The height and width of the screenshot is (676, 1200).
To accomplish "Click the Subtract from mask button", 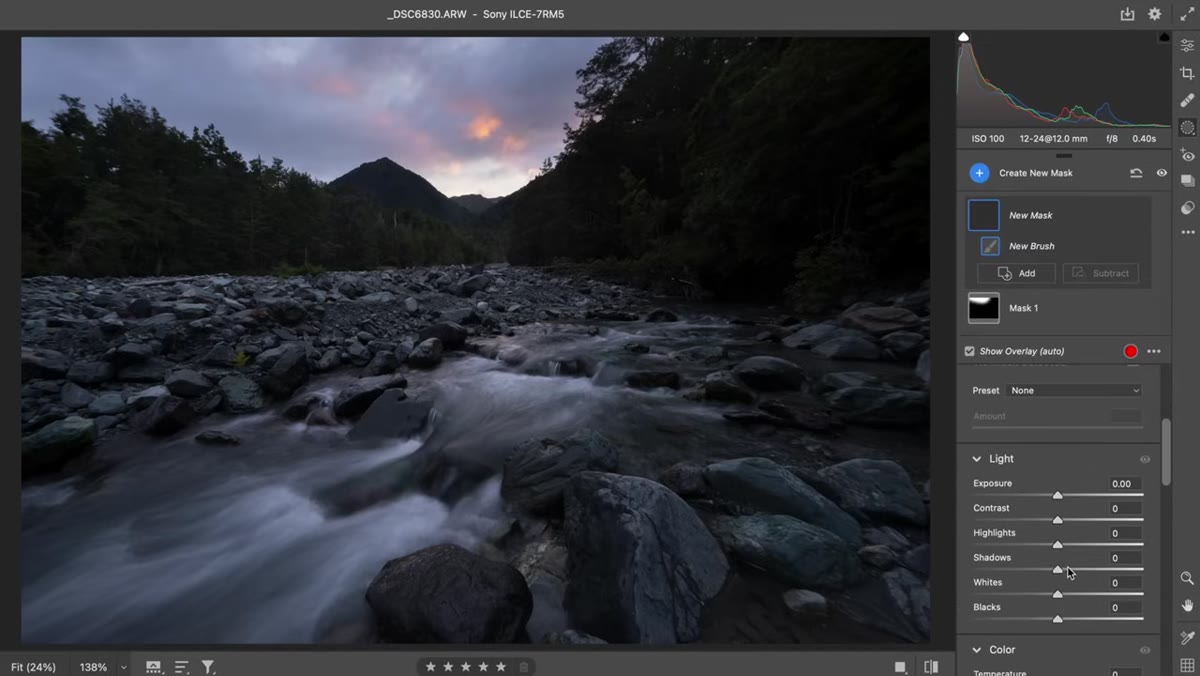I will coord(1100,273).
